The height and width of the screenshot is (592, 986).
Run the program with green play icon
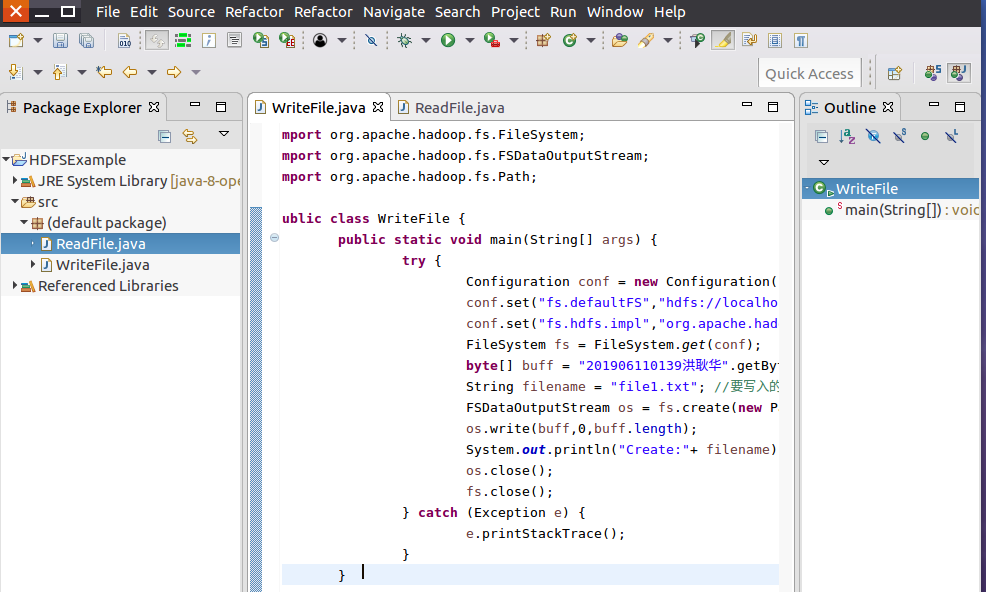(x=448, y=41)
